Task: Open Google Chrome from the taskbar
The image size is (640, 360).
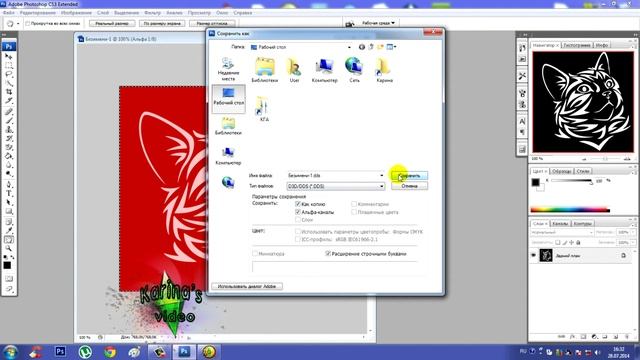Action: click(110, 352)
